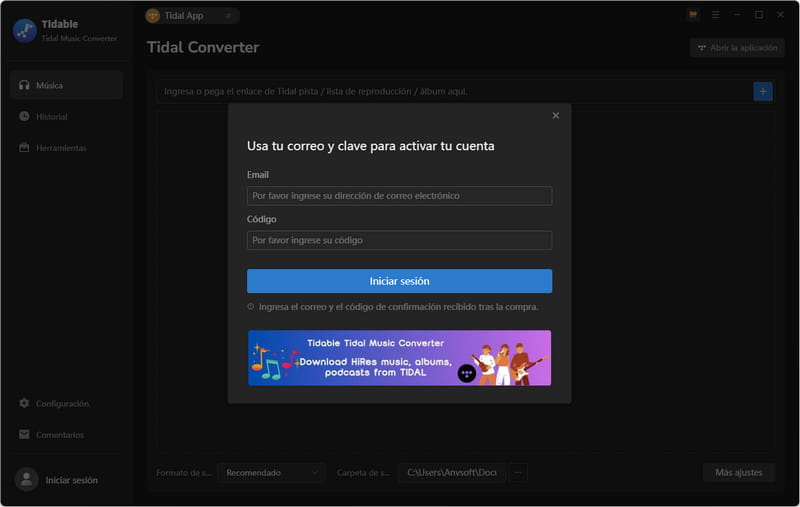Maximize the Tidable window
The image size is (800, 507).
point(759,15)
